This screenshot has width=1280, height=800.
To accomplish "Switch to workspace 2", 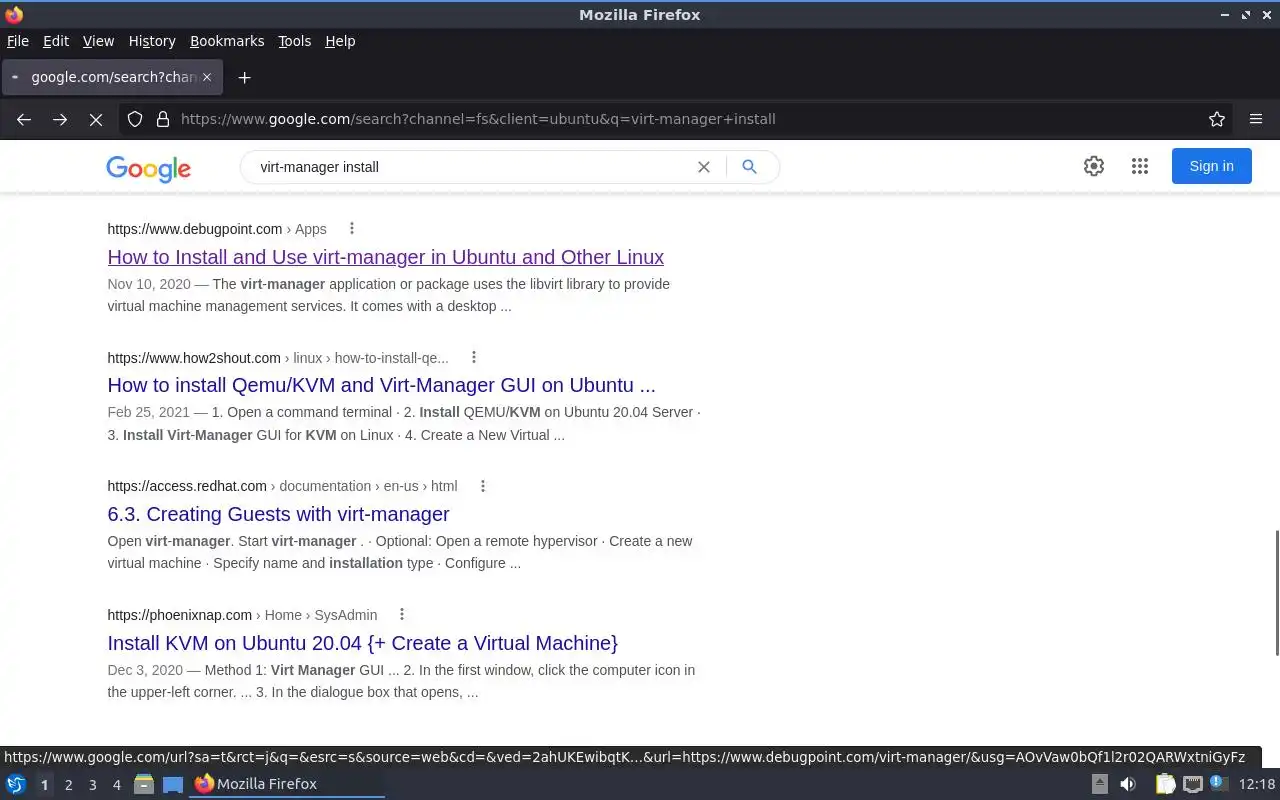I will [68, 785].
